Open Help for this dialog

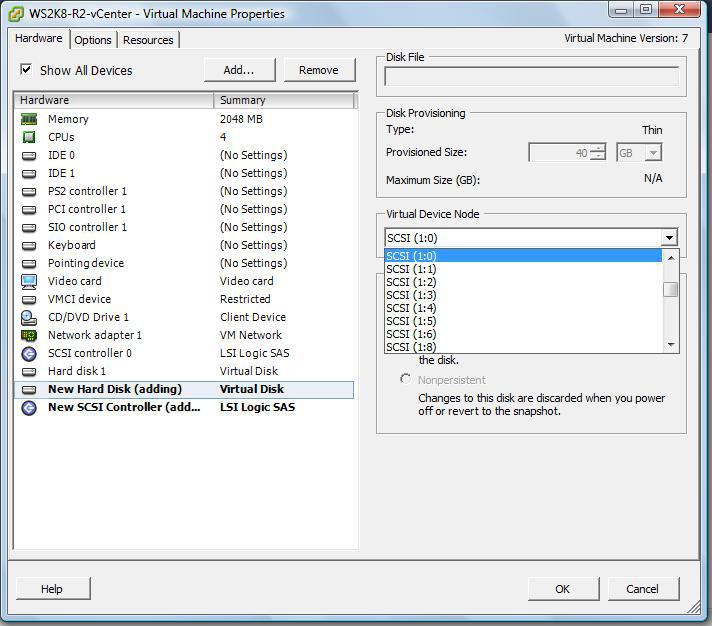tap(52, 589)
